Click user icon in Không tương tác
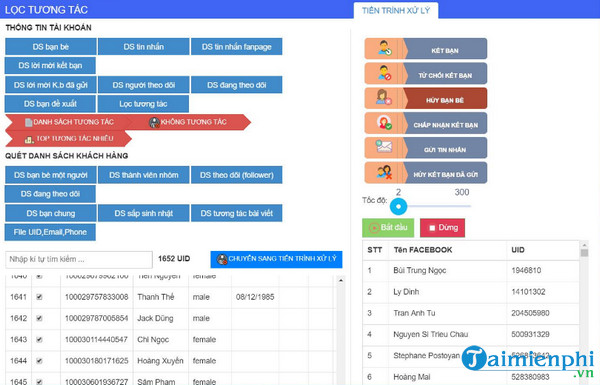This screenshot has height=385, width=600. 154,122
